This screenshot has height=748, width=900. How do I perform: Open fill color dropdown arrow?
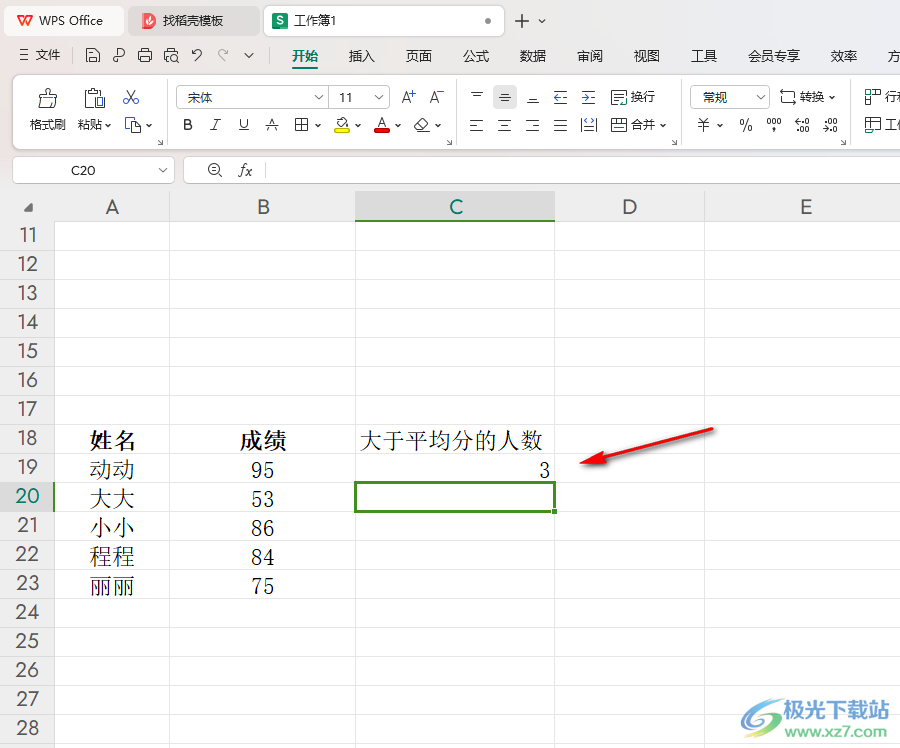358,125
